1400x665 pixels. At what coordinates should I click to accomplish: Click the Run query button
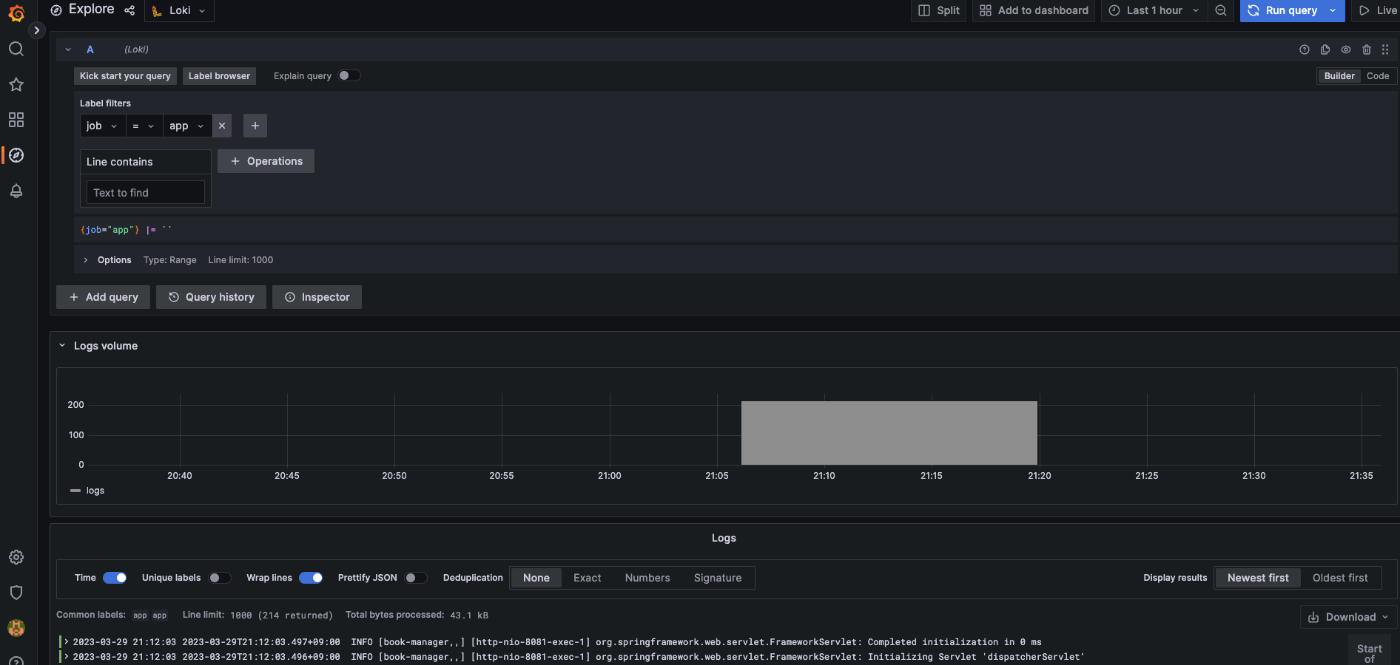[1282, 10]
